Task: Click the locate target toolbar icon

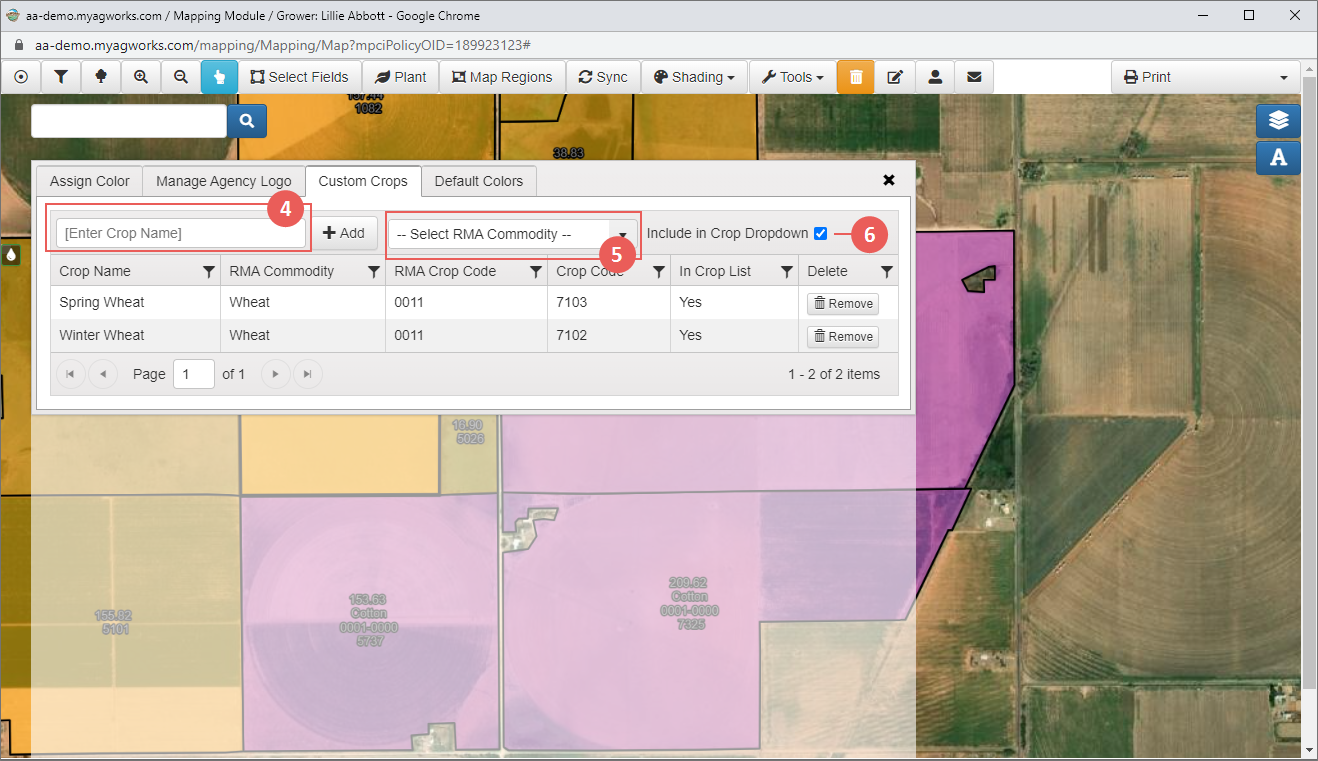Action: (x=20, y=77)
